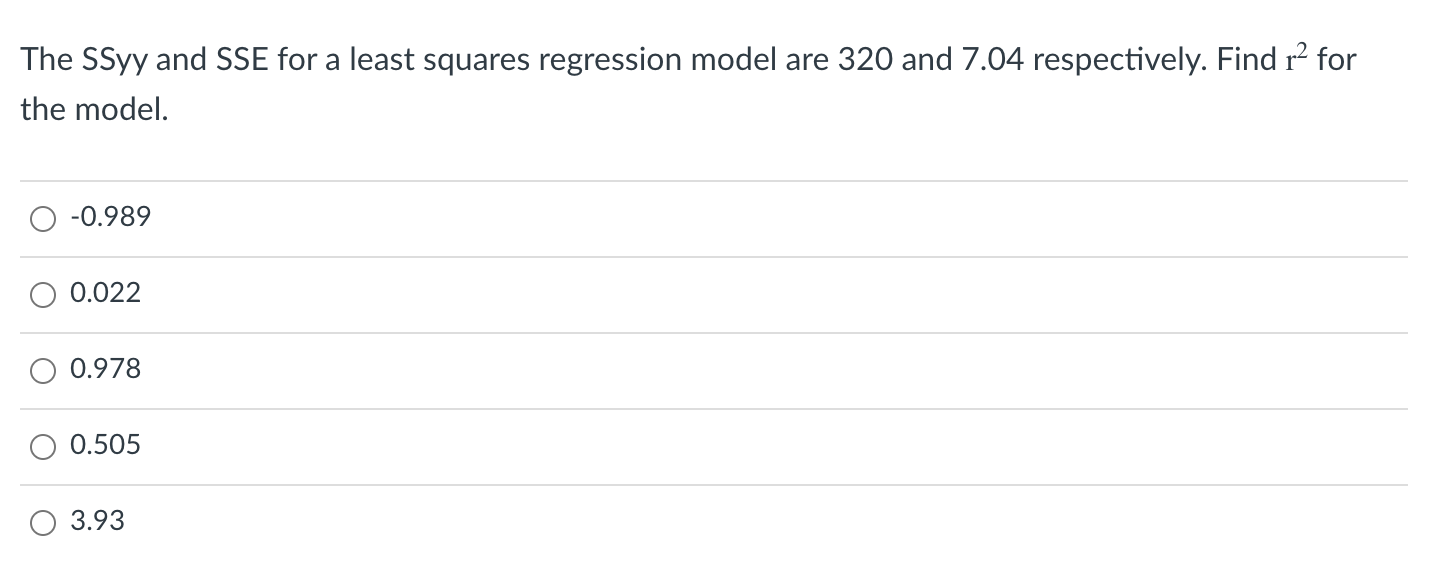The height and width of the screenshot is (576, 1432).
Task: Click the 0.505 answer label text
Action: coord(105,445)
